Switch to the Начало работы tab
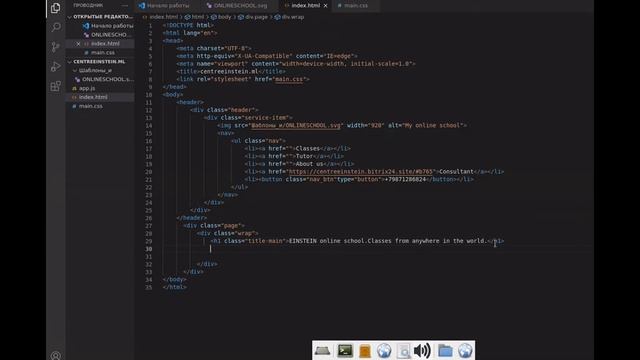Image resolution: width=640 pixels, height=360 pixels. click(x=164, y=6)
